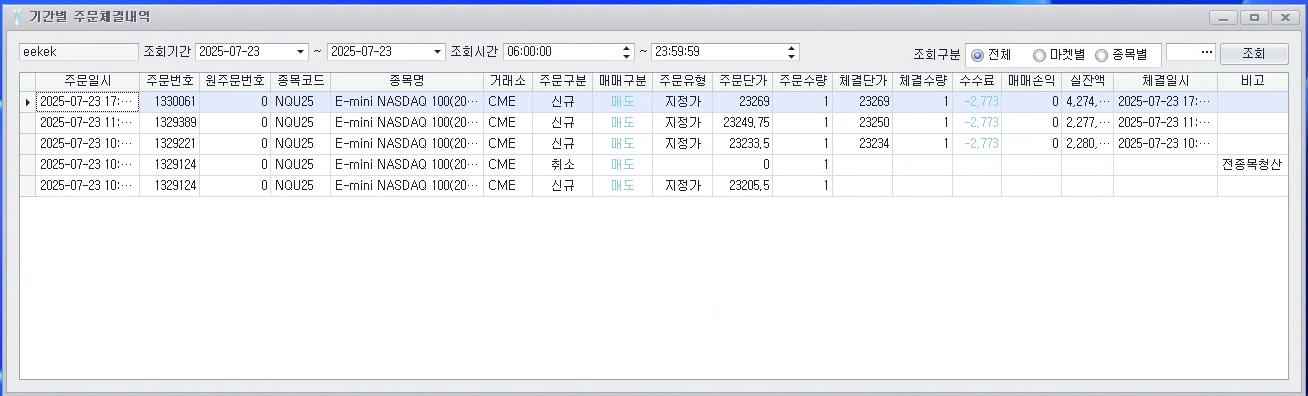Click the 주문단가 cell 23269 in the first row
Screen dimensions: 1308x396
click(742, 102)
